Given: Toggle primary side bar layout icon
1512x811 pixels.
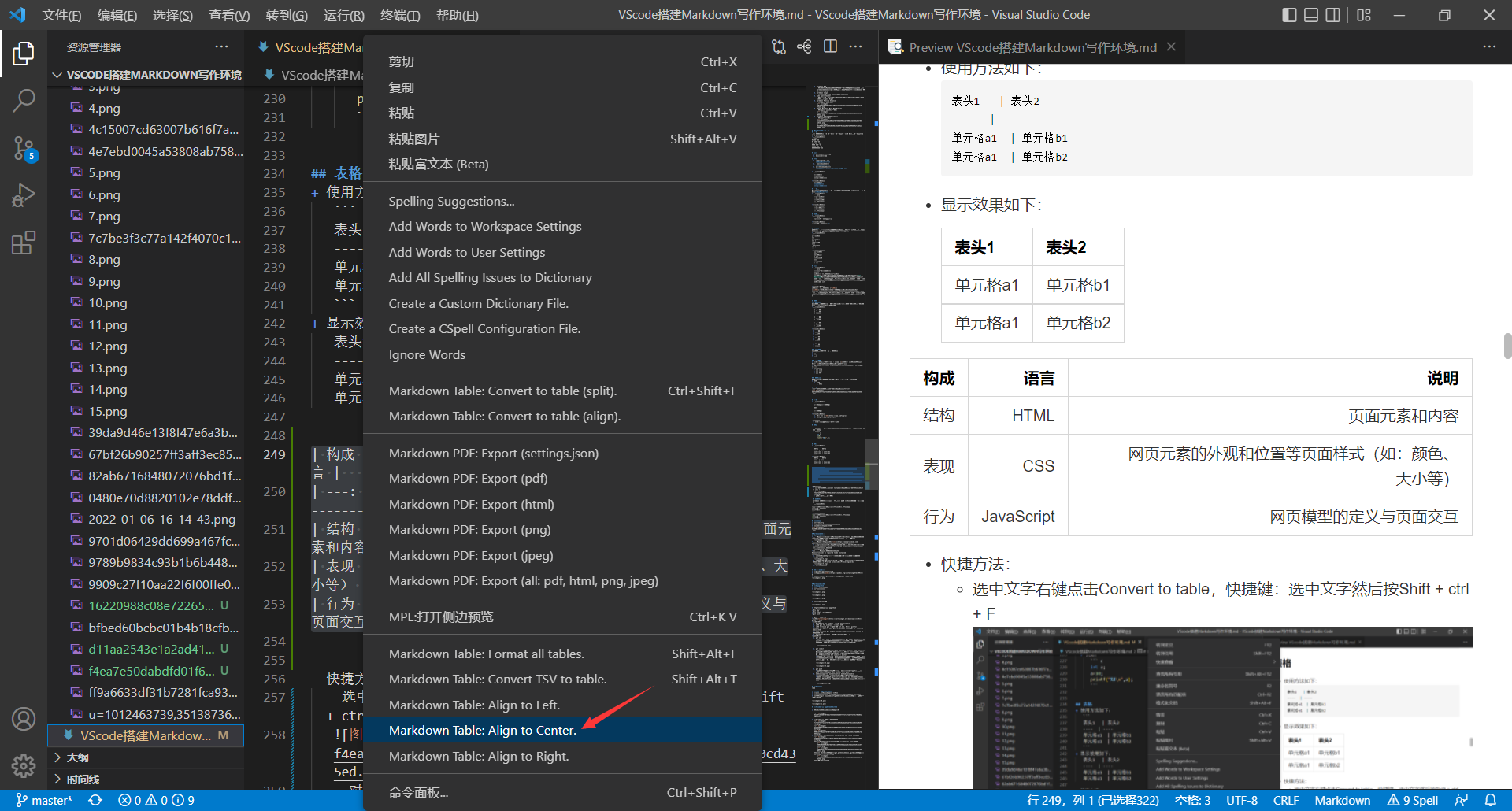Looking at the screenshot, I should [1289, 15].
